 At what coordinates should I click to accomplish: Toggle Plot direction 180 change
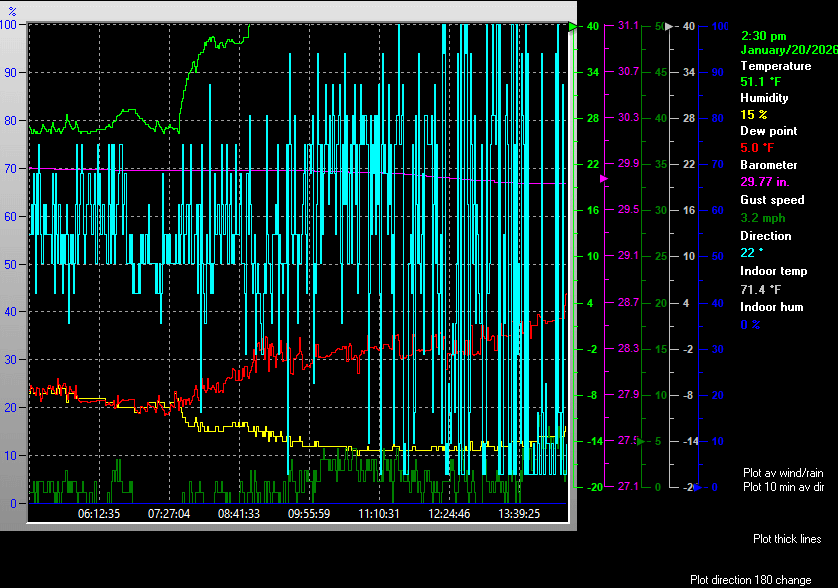[x=763, y=579]
